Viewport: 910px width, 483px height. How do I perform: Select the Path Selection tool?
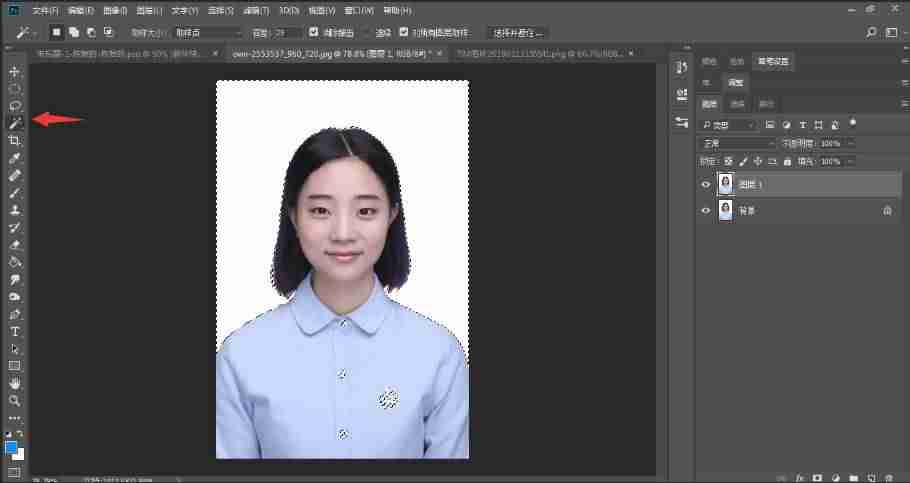[15, 349]
